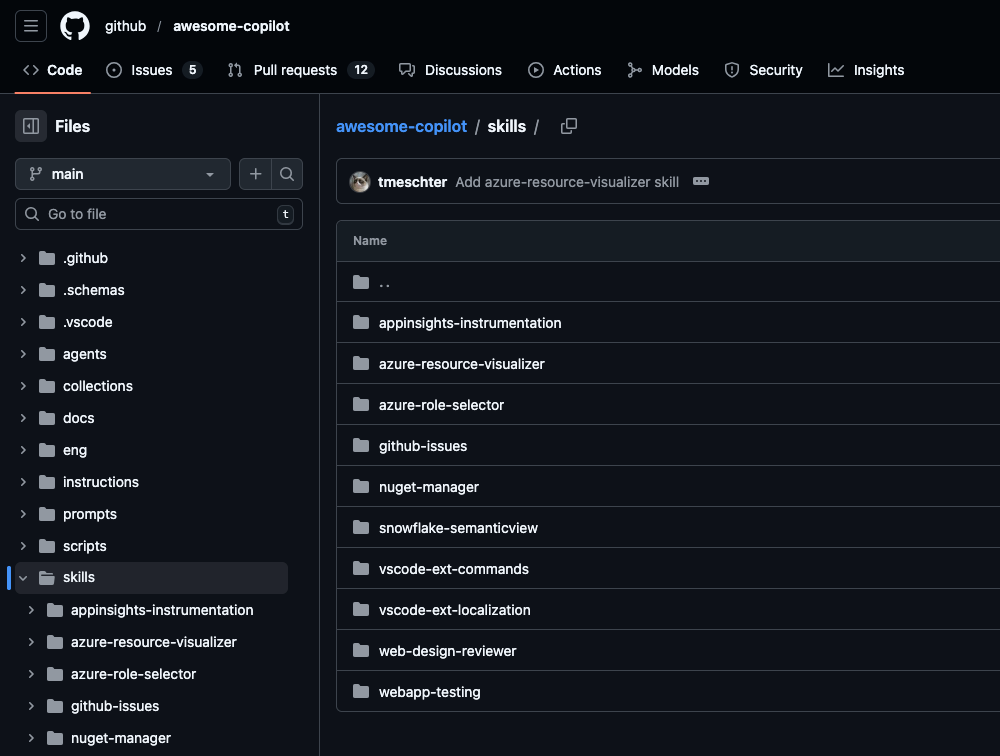The height and width of the screenshot is (756, 1000).
Task: Click the azure-resource-visualizer folder icon in table
Action: pos(361,364)
